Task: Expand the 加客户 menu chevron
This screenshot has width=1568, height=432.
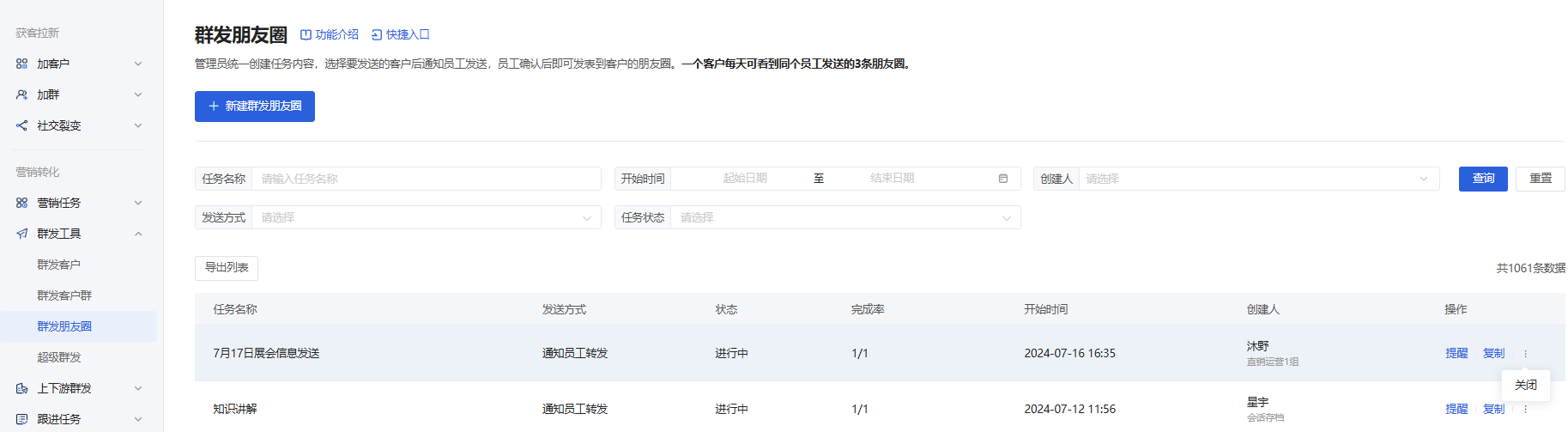Action: click(x=138, y=64)
